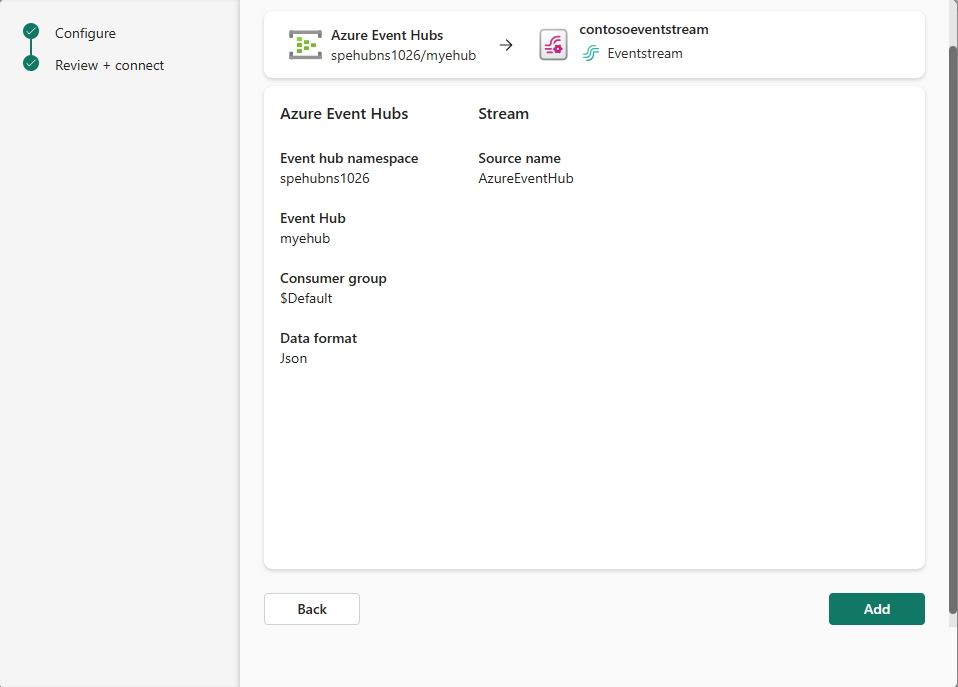Click the contosoeventstream title
Viewport: 958px width, 687px height.
(x=644, y=29)
